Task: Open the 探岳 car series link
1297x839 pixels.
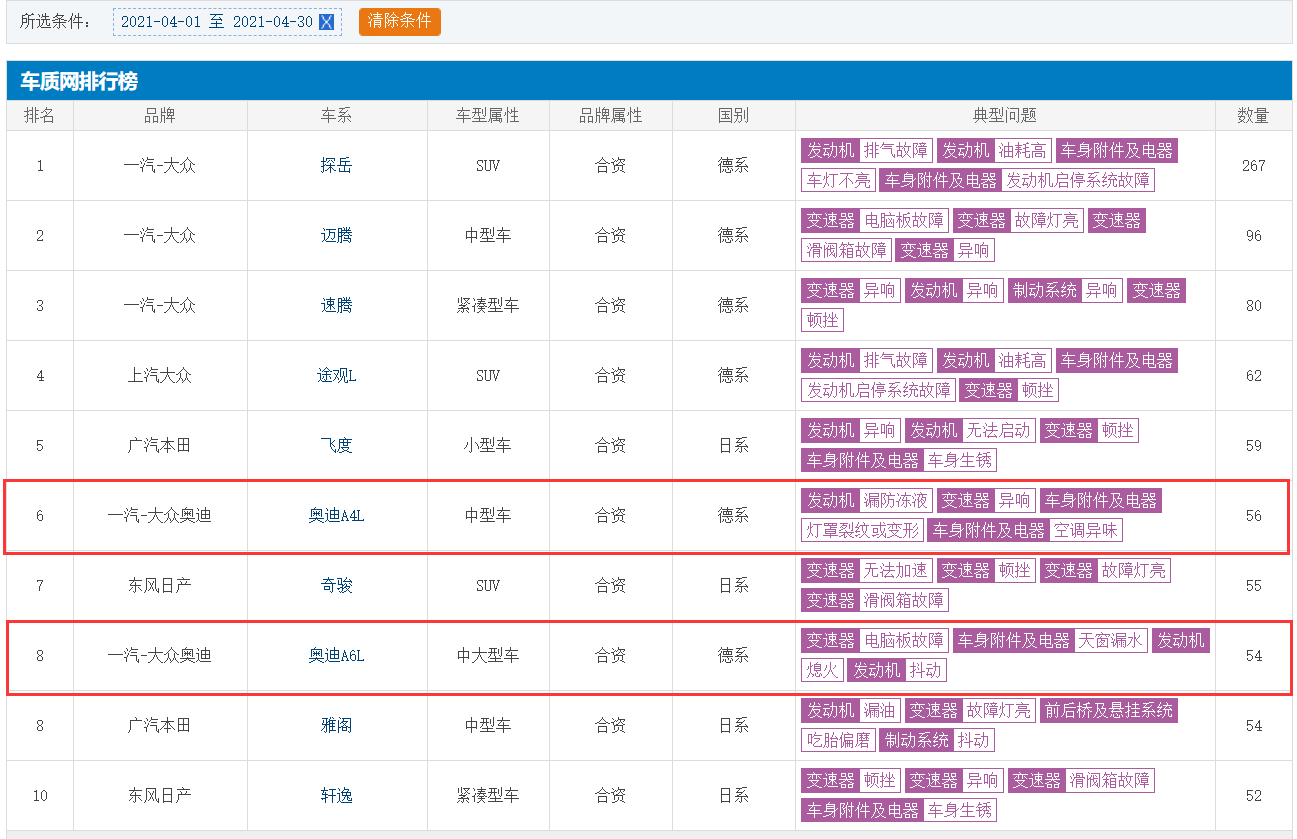Action: coord(337,166)
